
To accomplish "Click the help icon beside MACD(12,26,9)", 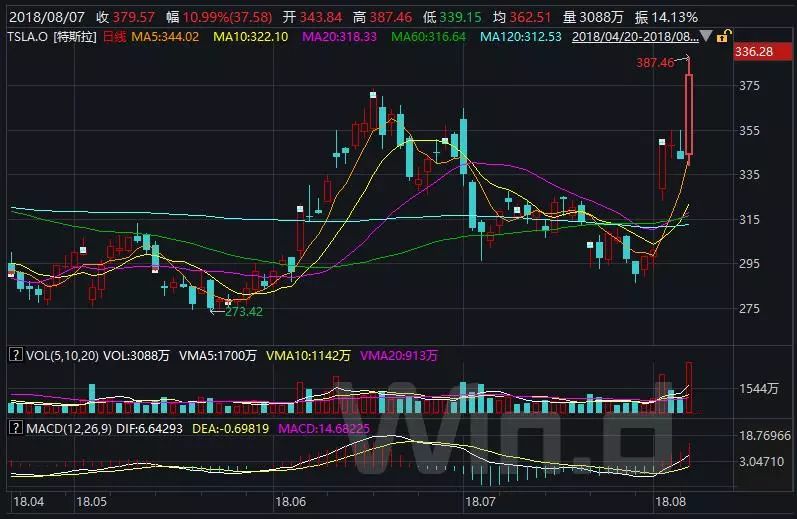I will 14,427.
